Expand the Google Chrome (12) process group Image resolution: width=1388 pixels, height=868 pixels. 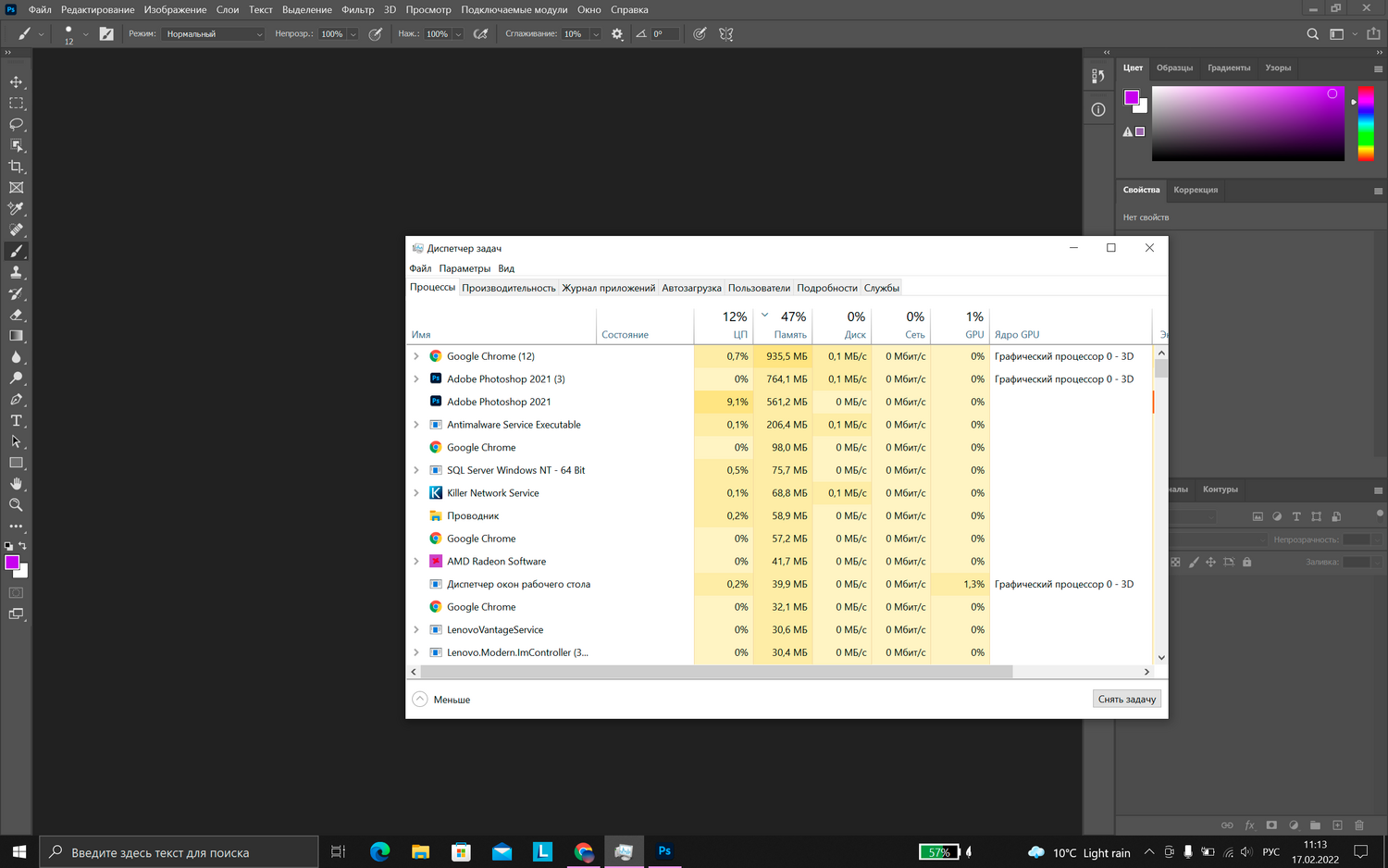click(x=416, y=356)
